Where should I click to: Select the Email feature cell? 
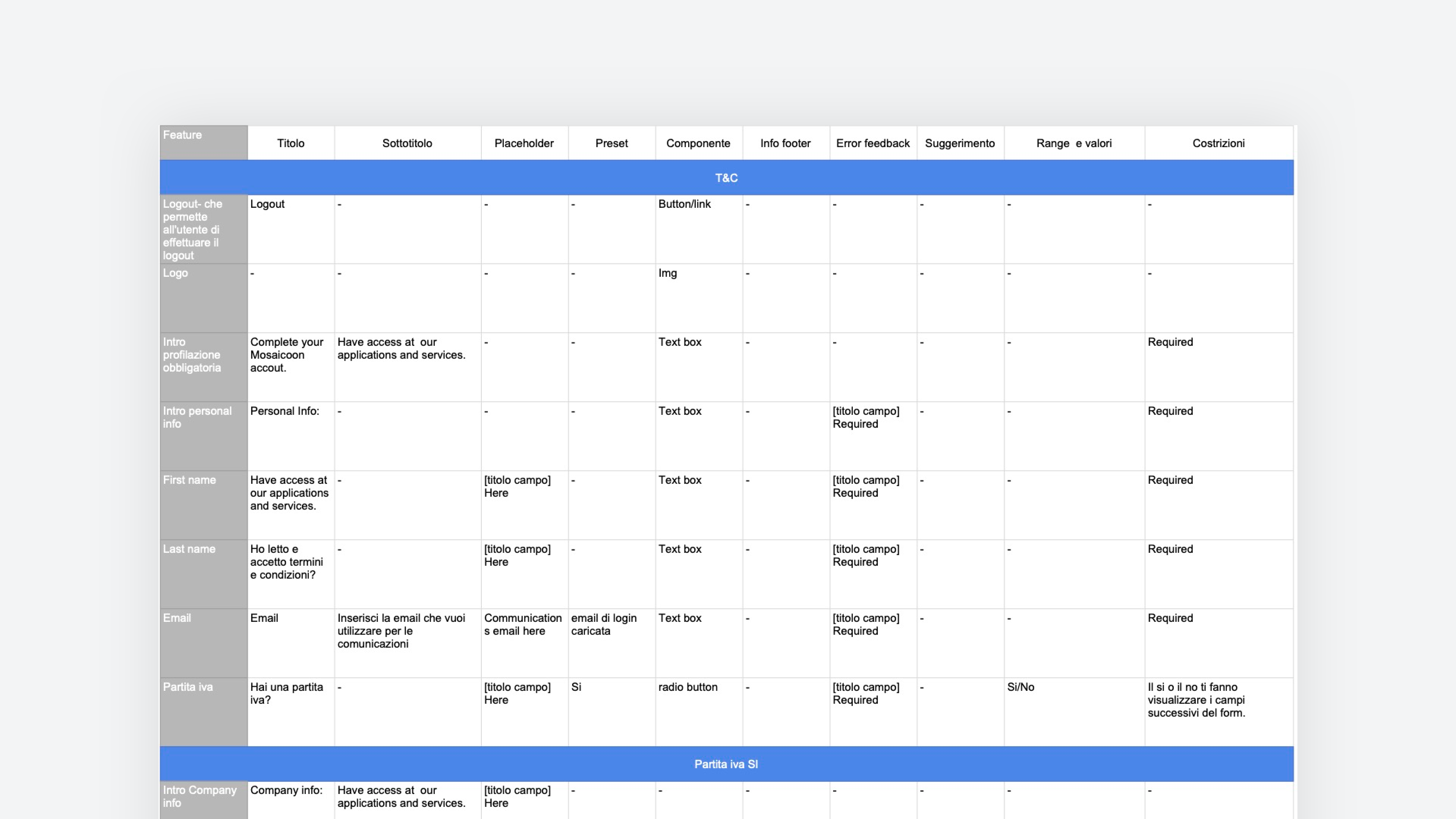203,643
